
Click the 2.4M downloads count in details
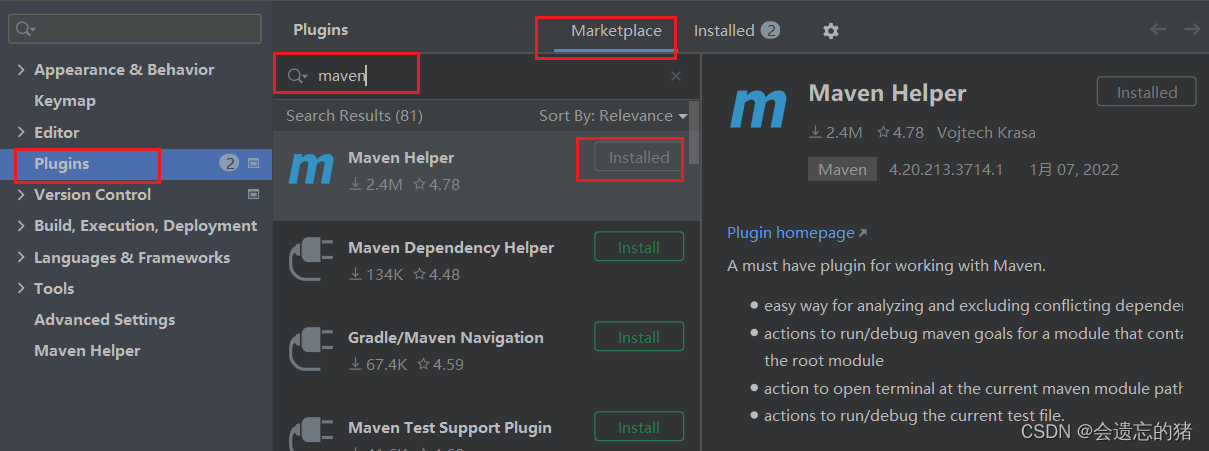coord(836,132)
